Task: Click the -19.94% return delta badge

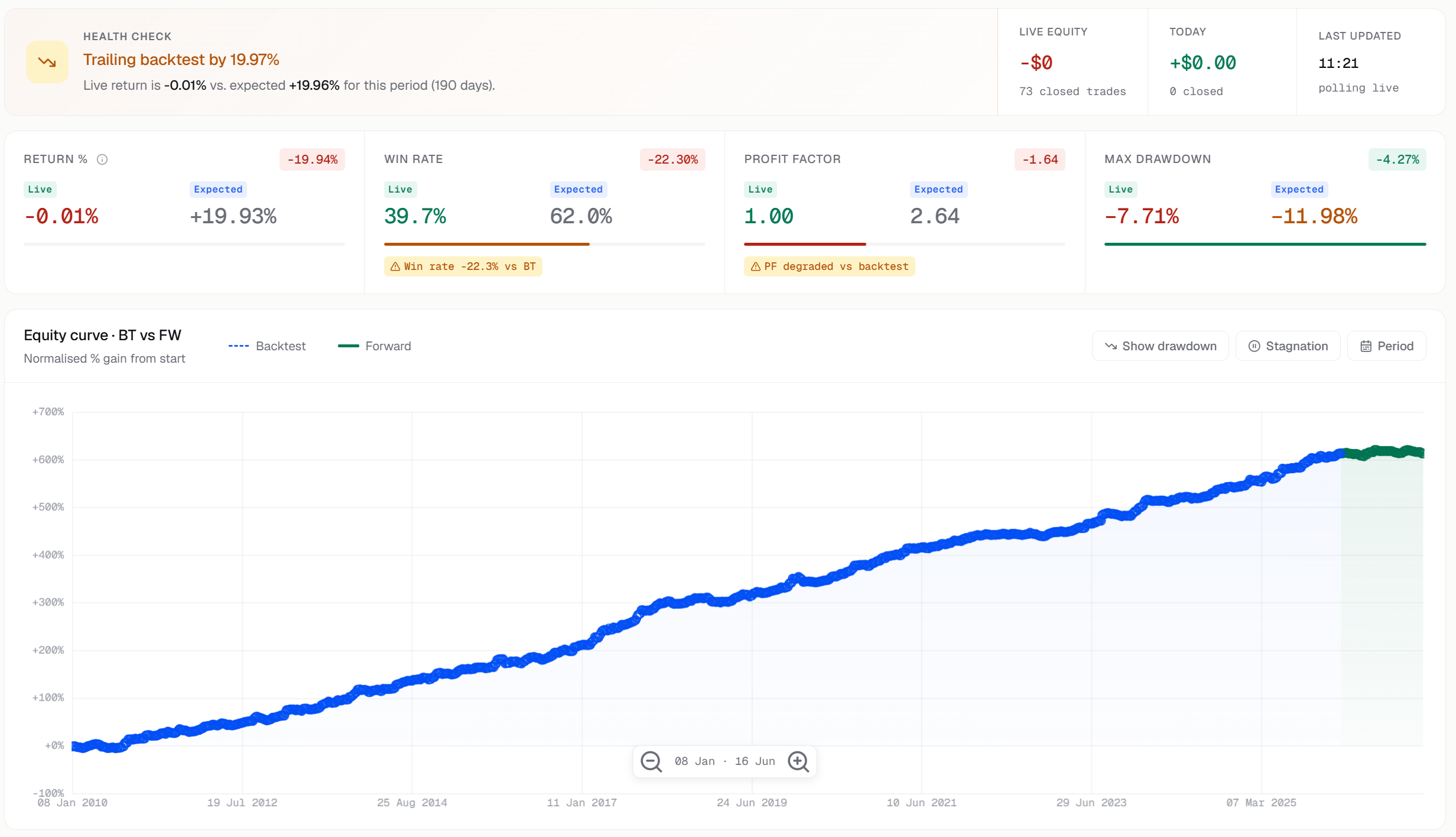Action: tap(313, 159)
